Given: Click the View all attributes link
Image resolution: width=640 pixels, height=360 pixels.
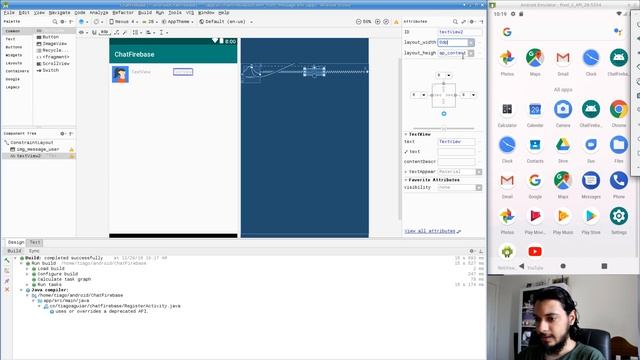Looking at the screenshot, I should click(430, 231).
